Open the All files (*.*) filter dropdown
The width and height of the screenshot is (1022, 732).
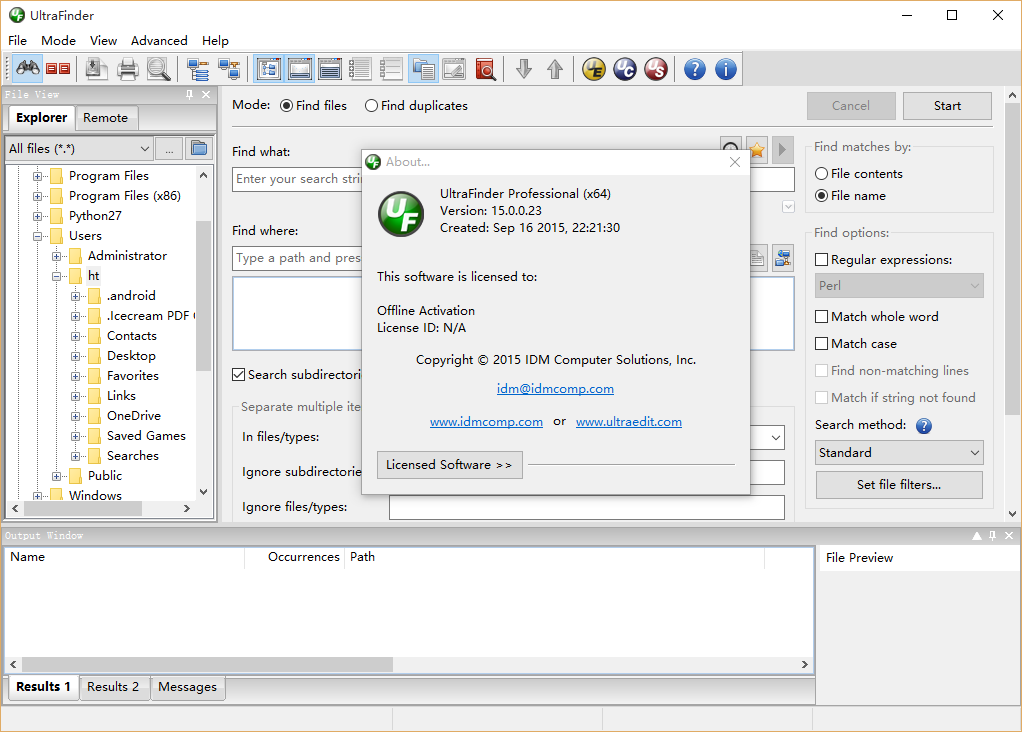pos(79,149)
